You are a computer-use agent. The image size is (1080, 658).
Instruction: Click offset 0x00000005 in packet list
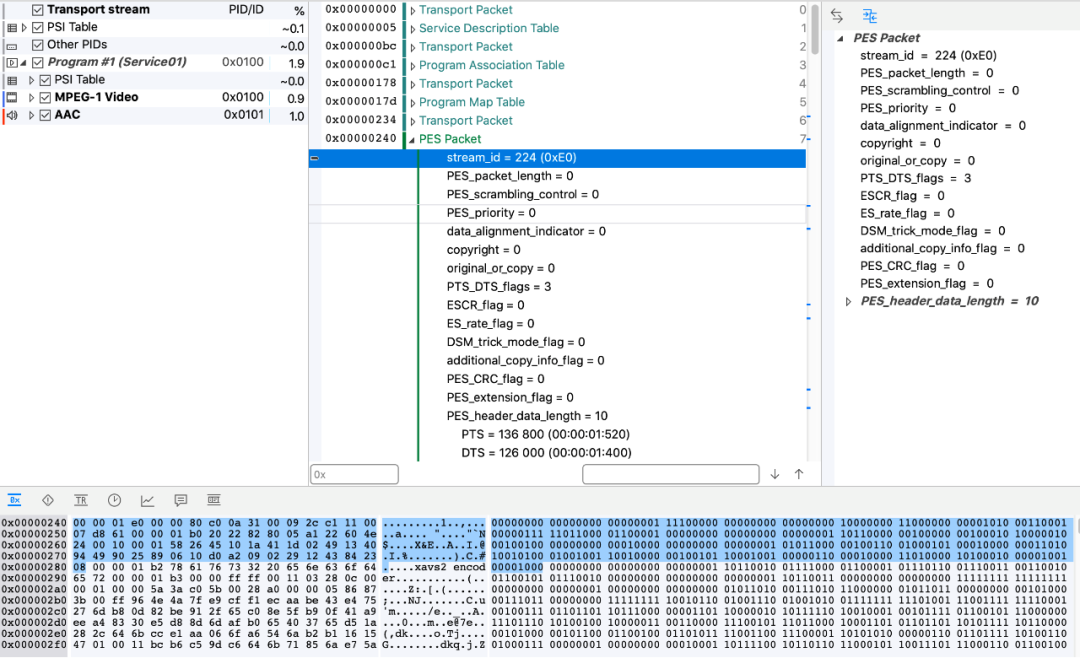pos(361,28)
